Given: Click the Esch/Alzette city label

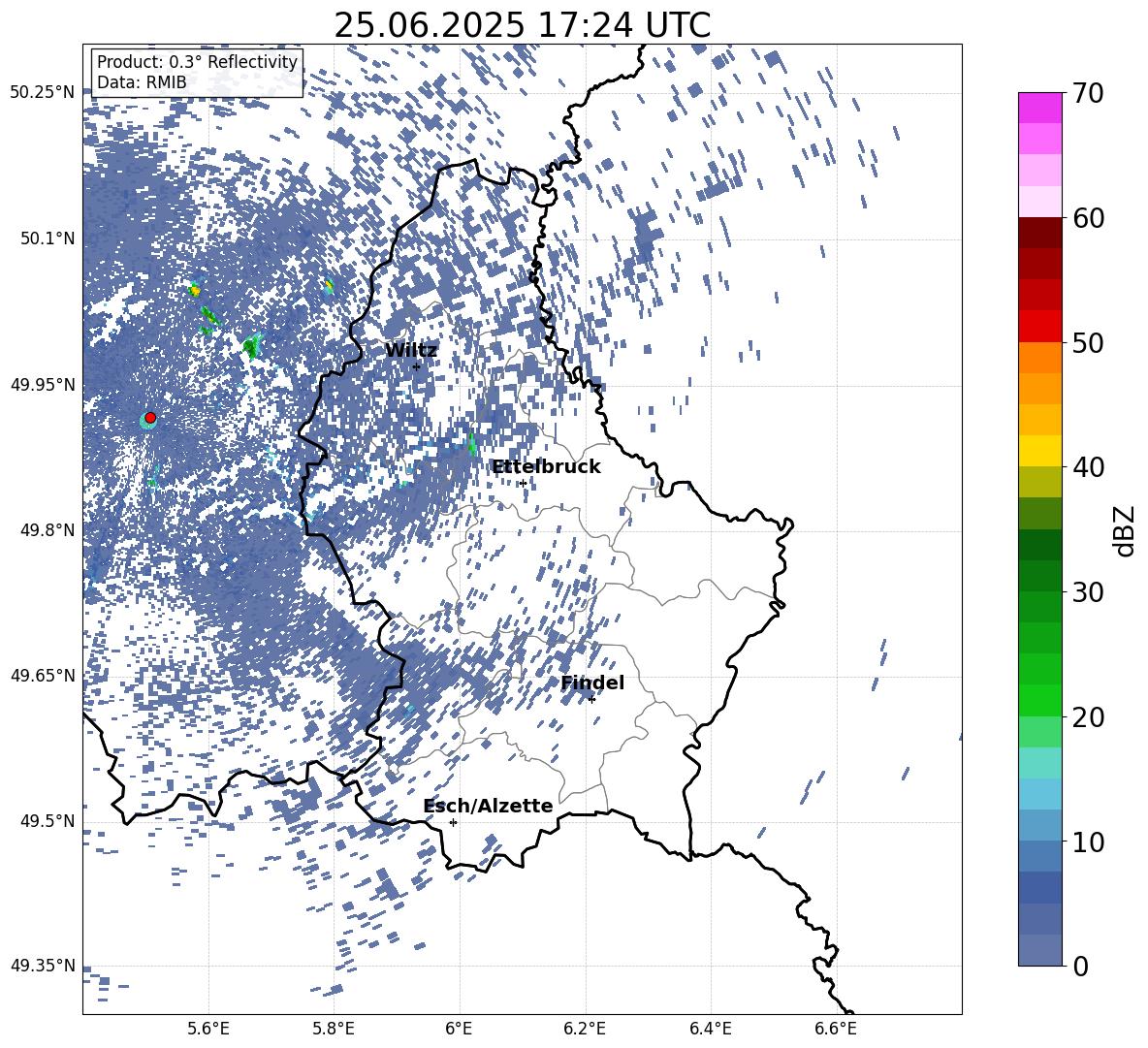Looking at the screenshot, I should (488, 807).
